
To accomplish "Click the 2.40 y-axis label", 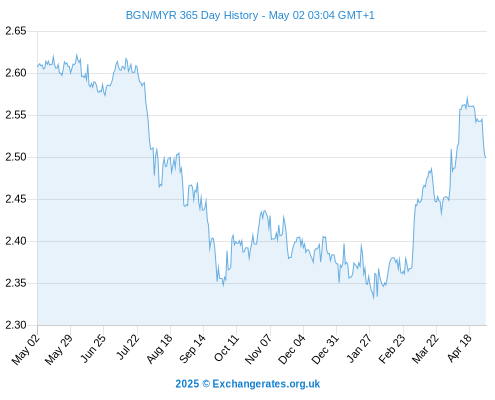I will point(16,241).
